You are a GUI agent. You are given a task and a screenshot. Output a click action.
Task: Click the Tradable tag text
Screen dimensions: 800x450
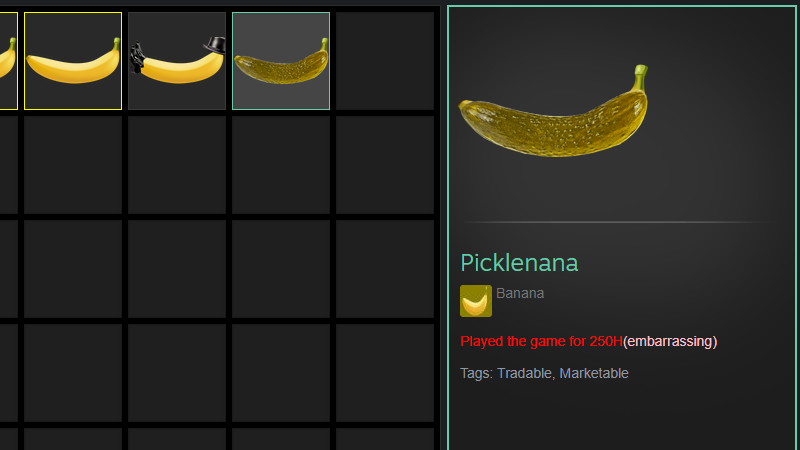coord(524,373)
